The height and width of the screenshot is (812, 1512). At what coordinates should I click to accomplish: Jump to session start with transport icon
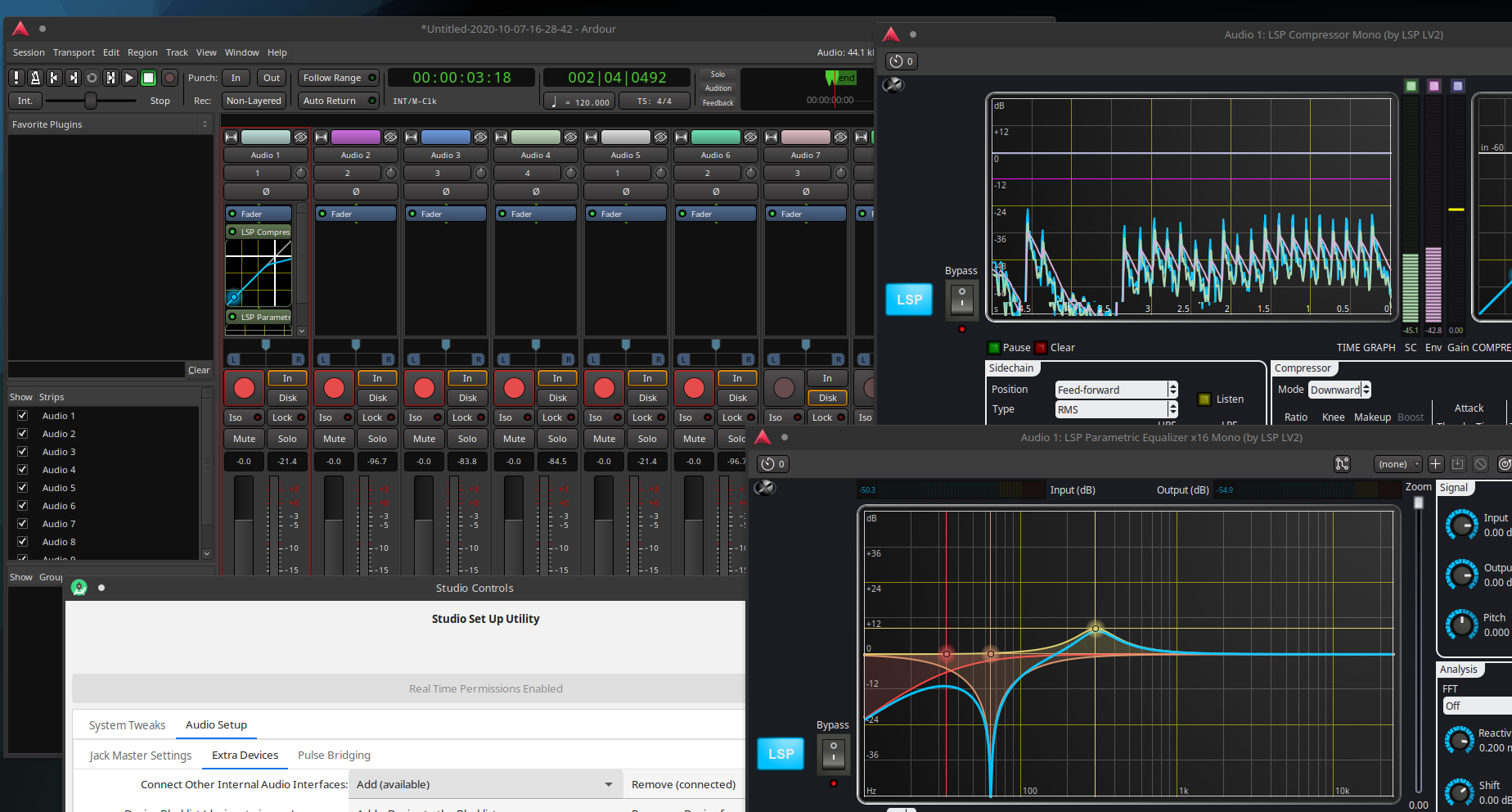[54, 78]
